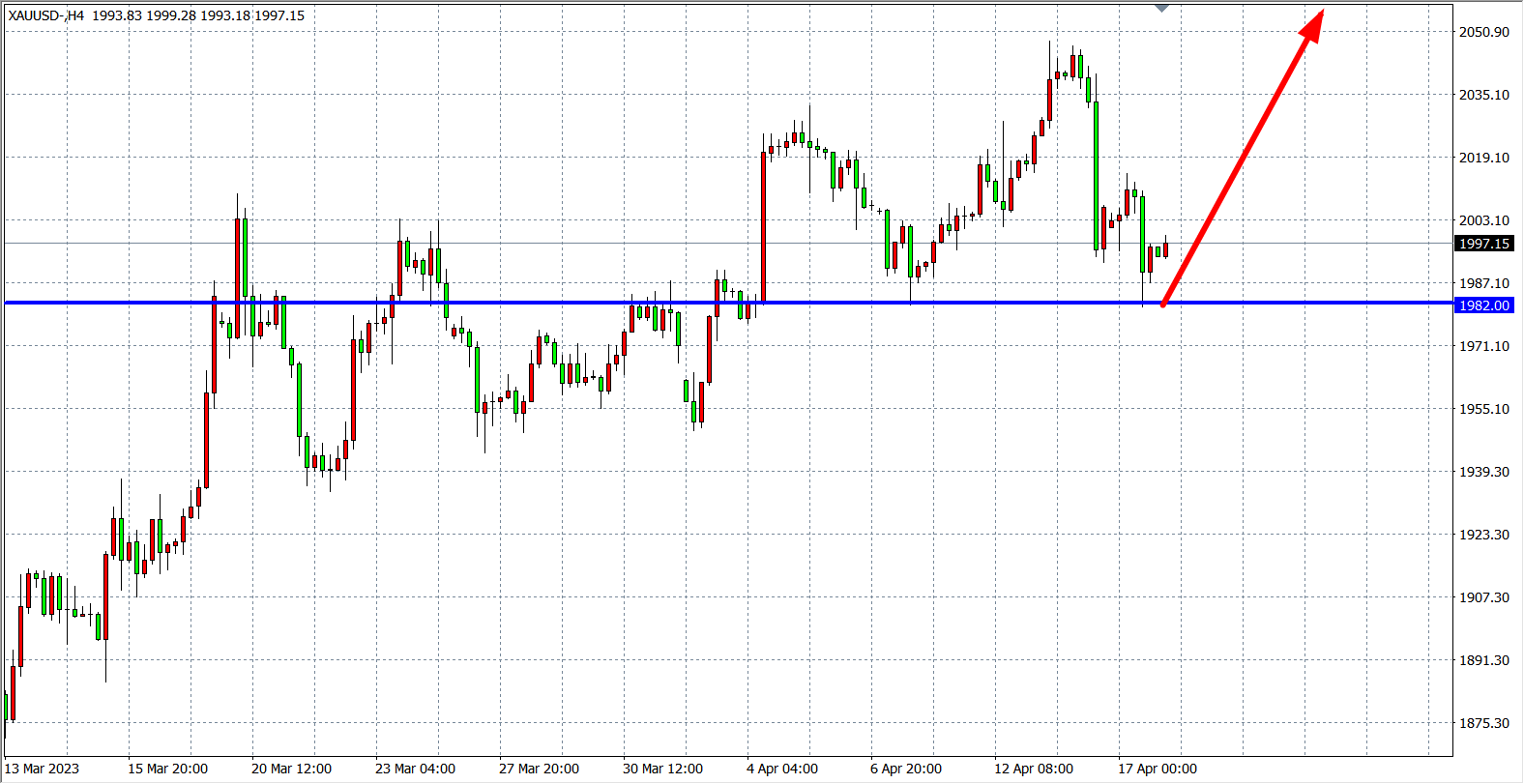
Task: Click the gray chart shift triangle marker
Action: tap(1162, 8)
